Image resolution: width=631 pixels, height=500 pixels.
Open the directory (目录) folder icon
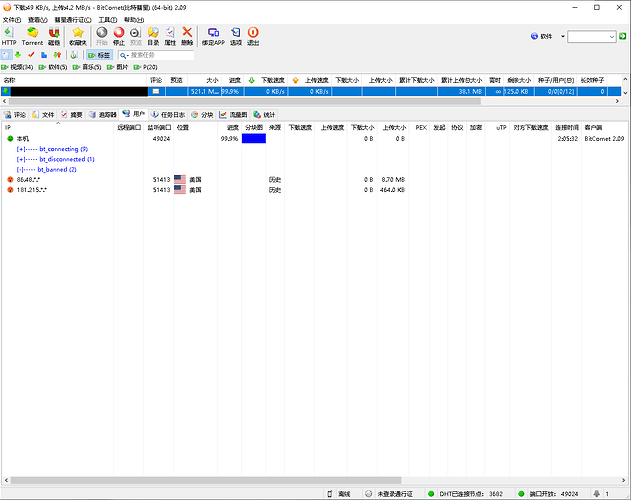(153, 36)
